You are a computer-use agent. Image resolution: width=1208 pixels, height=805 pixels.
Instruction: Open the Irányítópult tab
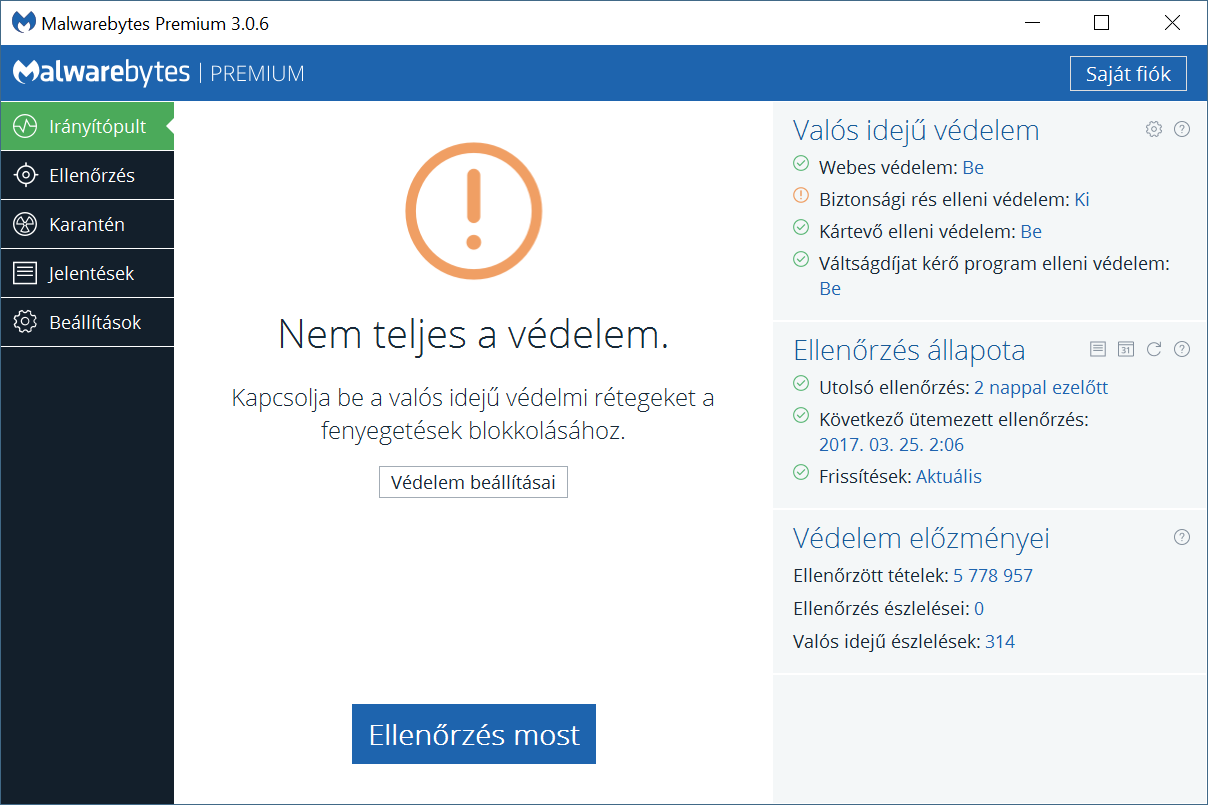point(87,127)
